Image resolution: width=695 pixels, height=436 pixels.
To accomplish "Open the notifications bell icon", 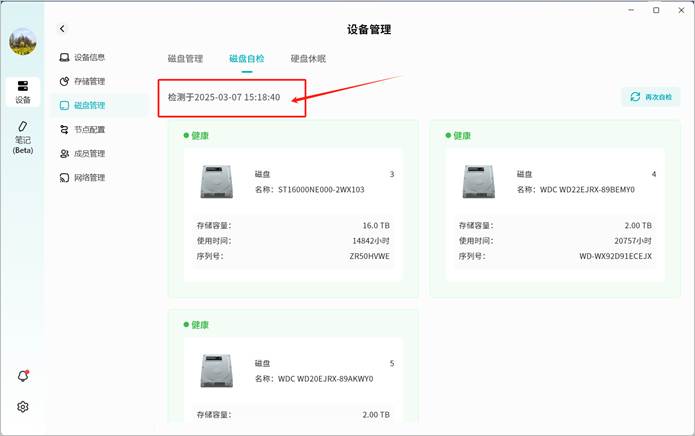I will coord(22,376).
